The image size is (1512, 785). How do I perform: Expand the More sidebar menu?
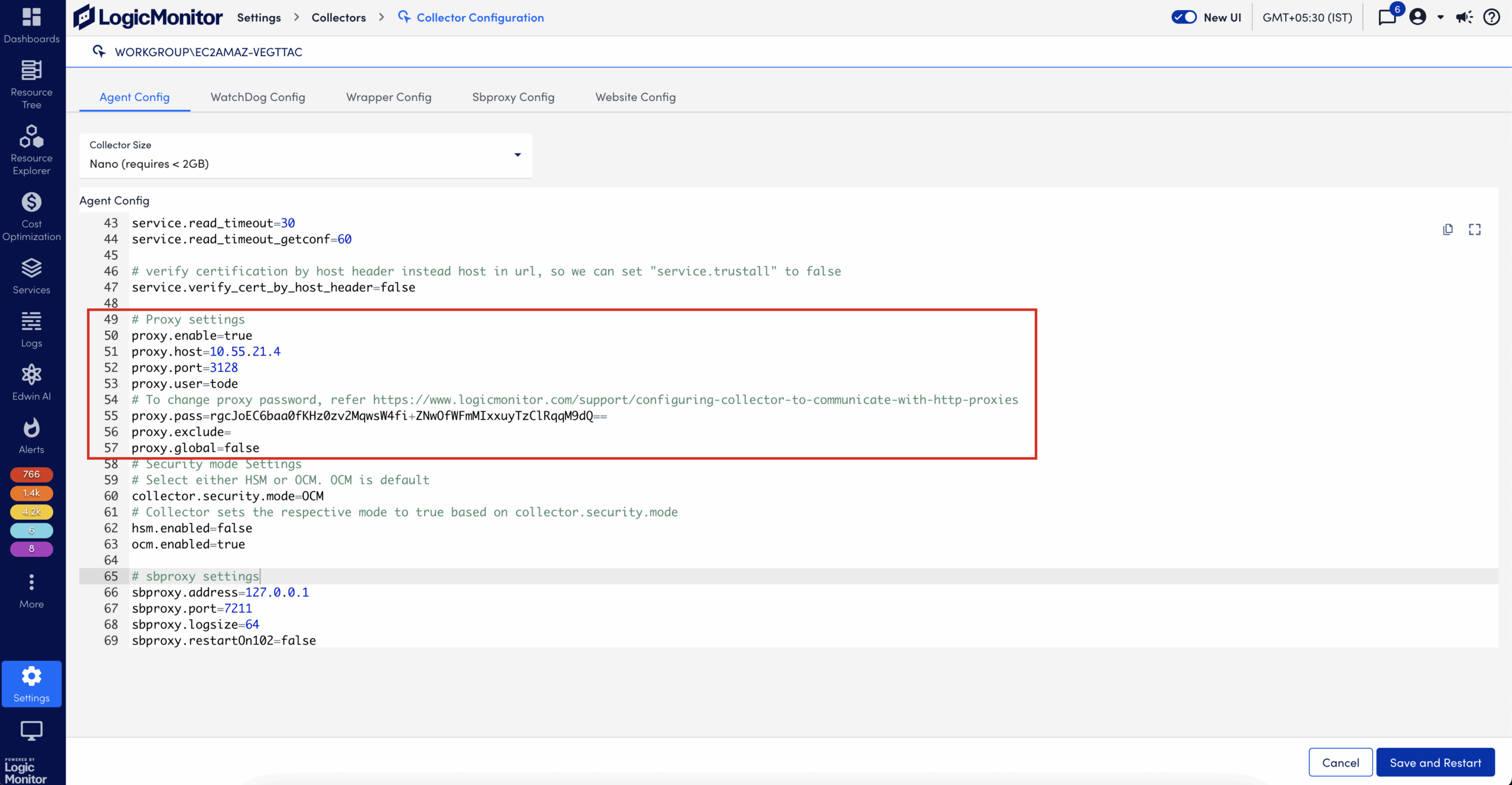(31, 590)
